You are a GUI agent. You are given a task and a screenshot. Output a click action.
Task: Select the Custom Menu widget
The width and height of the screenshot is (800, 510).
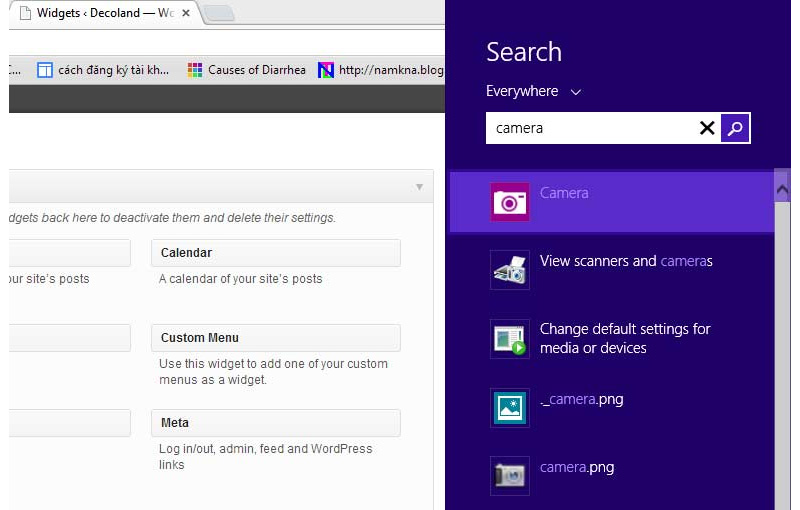tap(276, 338)
